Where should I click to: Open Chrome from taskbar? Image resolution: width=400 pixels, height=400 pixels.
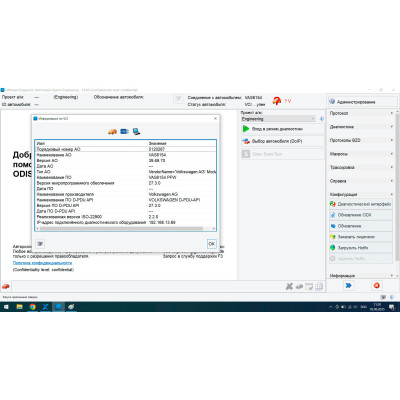pyautogui.click(x=32, y=307)
